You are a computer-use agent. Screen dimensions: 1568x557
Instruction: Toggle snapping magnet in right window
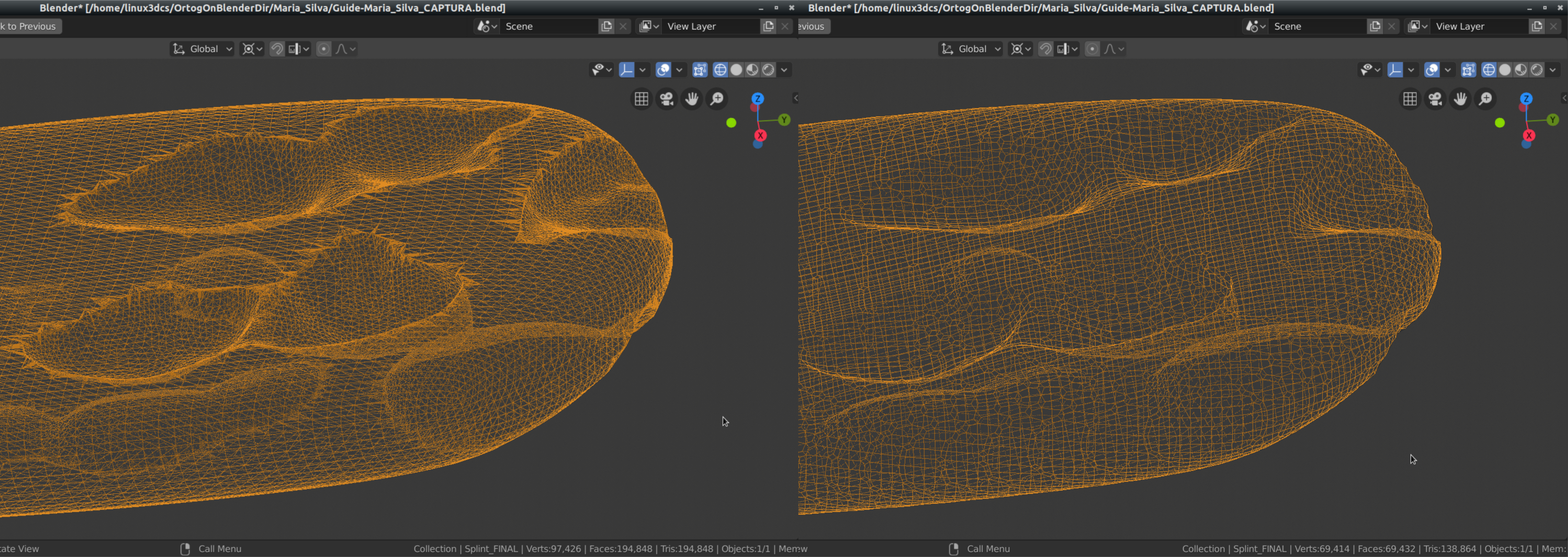(1045, 49)
